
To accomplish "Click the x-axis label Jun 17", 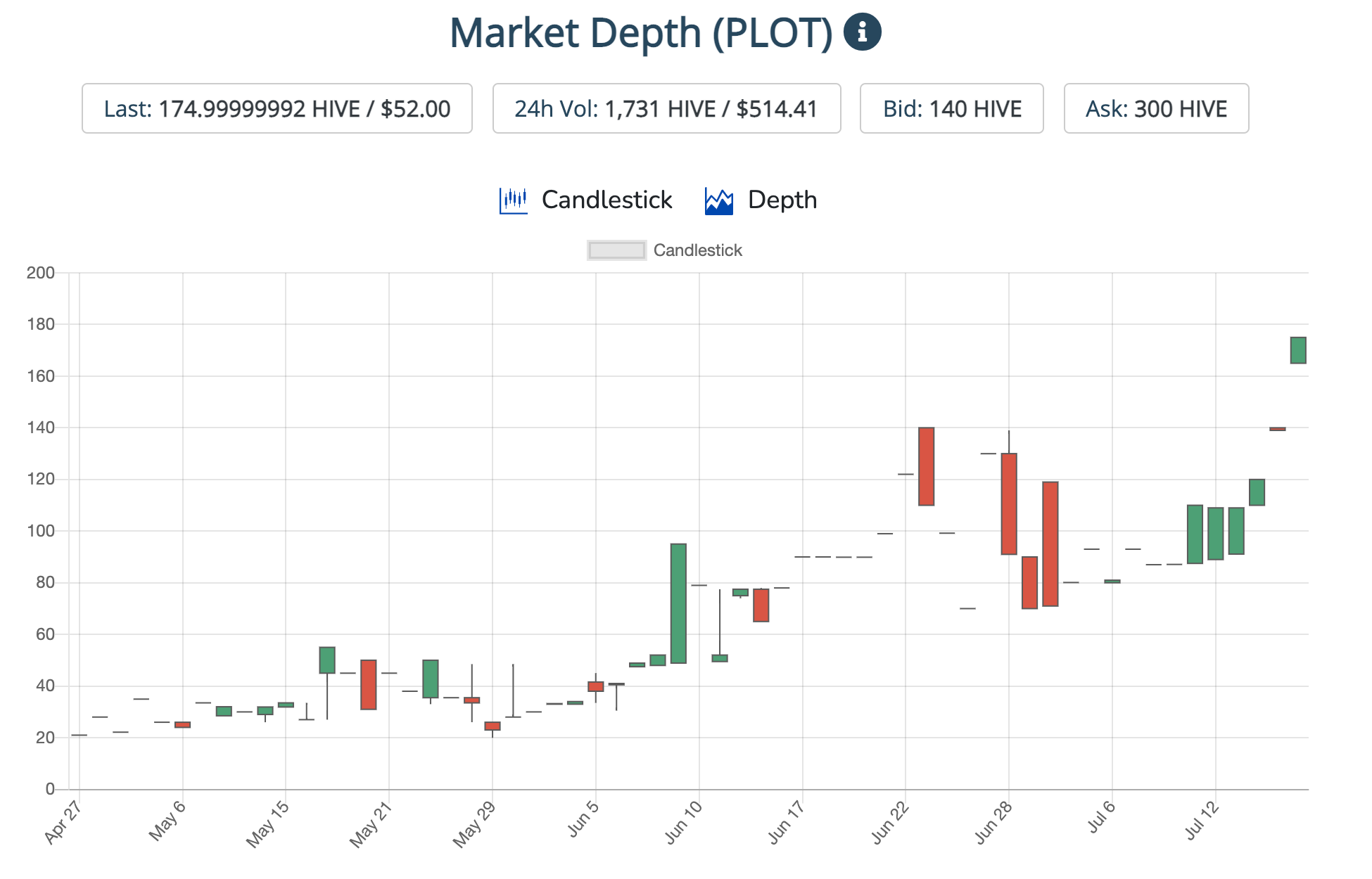I will pos(787,821).
